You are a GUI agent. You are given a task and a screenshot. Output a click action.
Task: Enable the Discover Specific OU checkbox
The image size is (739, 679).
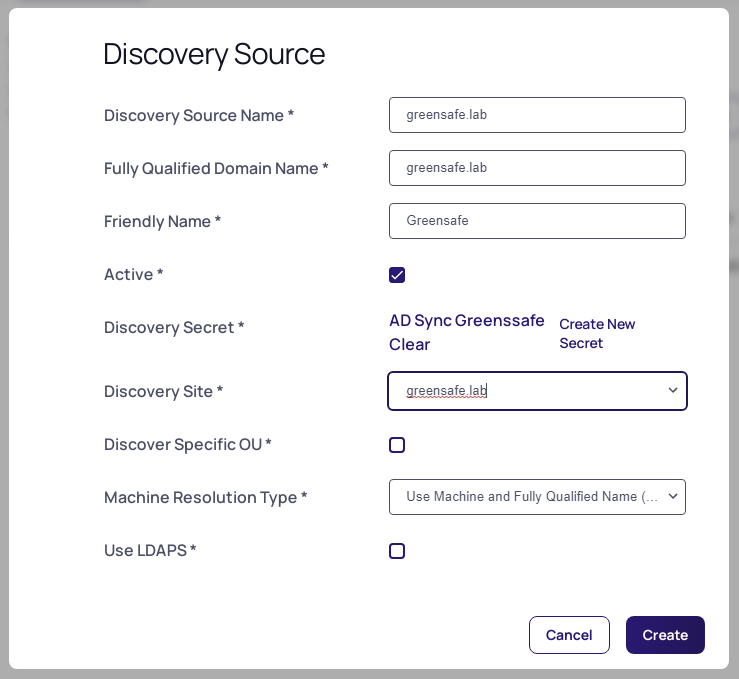point(397,445)
